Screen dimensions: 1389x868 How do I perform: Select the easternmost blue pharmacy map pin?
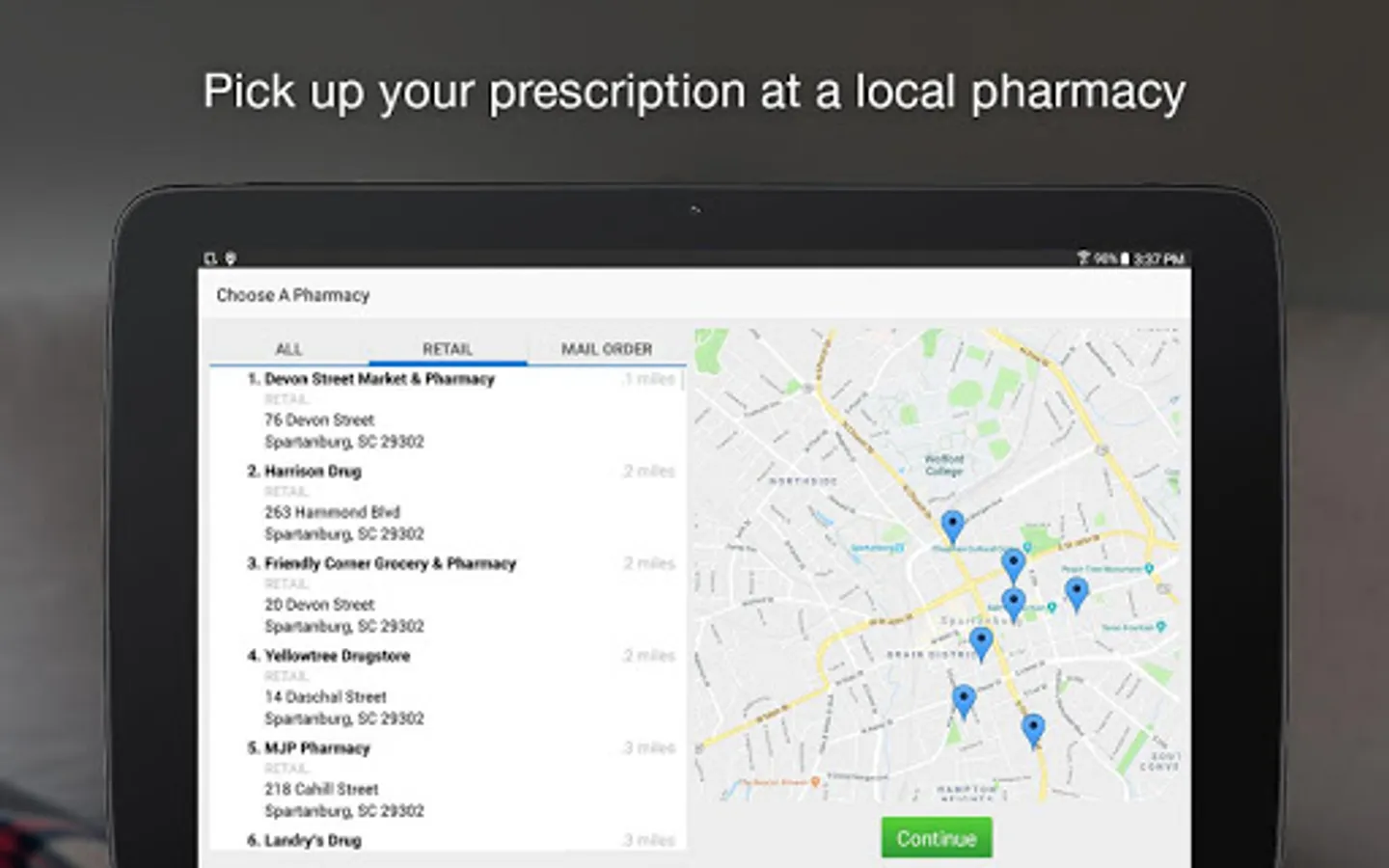1076,594
